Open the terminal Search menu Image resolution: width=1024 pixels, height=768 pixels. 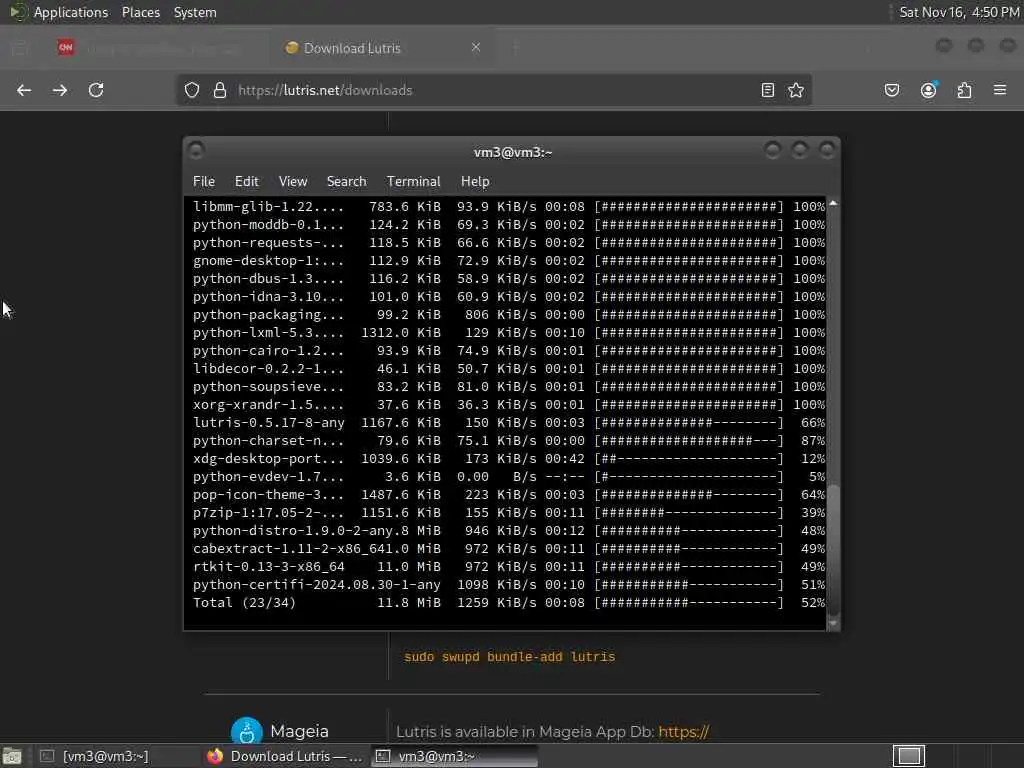click(346, 182)
